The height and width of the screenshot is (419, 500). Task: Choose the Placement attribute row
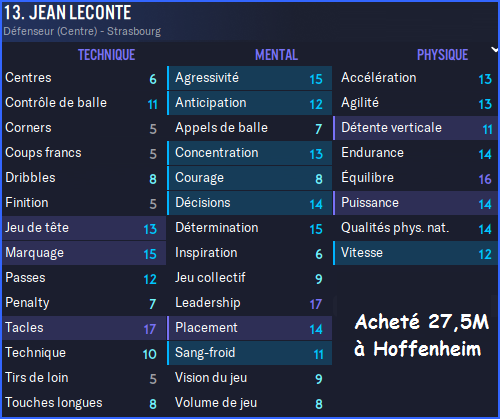coord(250,328)
